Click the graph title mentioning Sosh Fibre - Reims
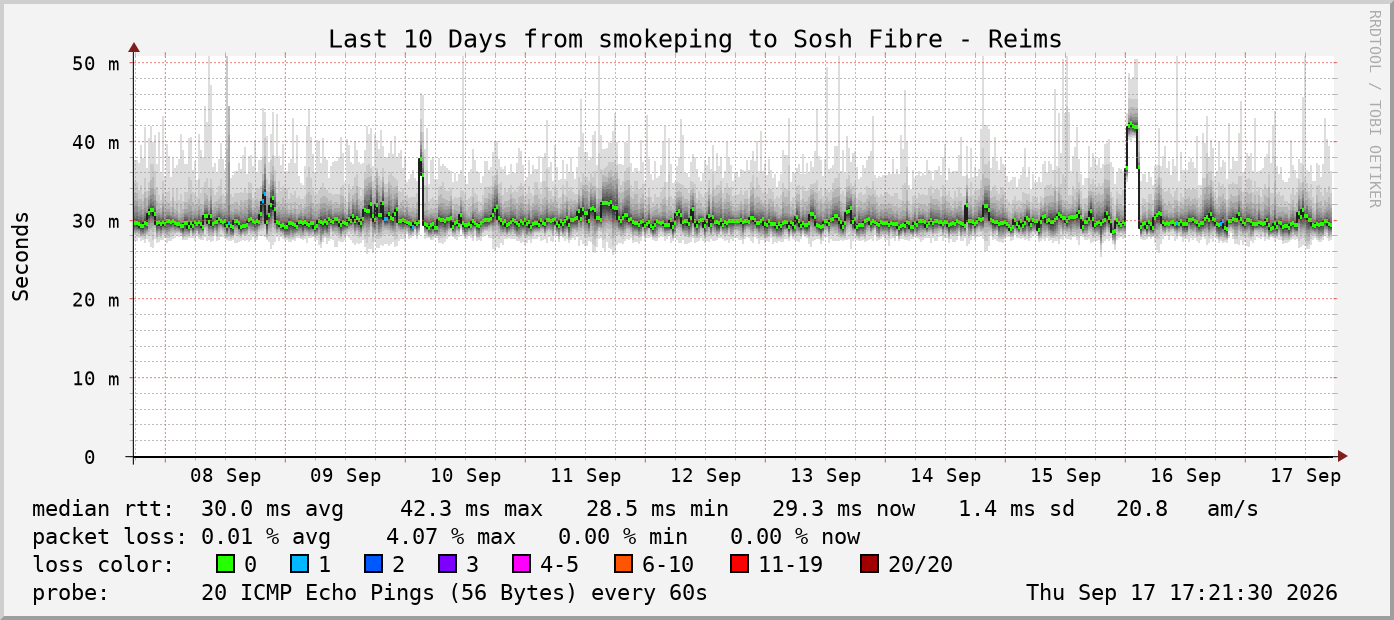Viewport: 1394px width, 620px height. (695, 39)
